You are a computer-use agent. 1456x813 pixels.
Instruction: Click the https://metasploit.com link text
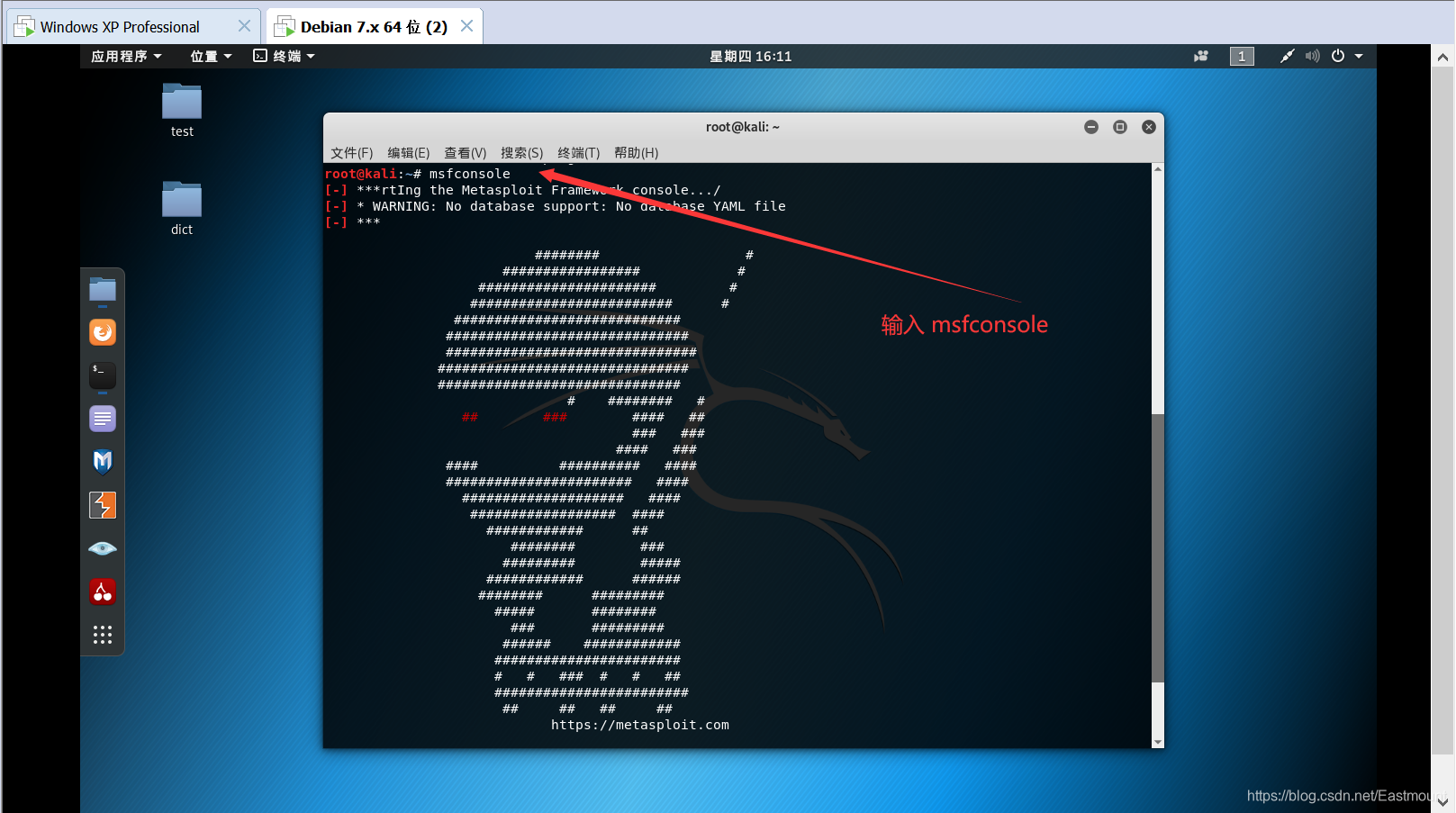point(640,725)
